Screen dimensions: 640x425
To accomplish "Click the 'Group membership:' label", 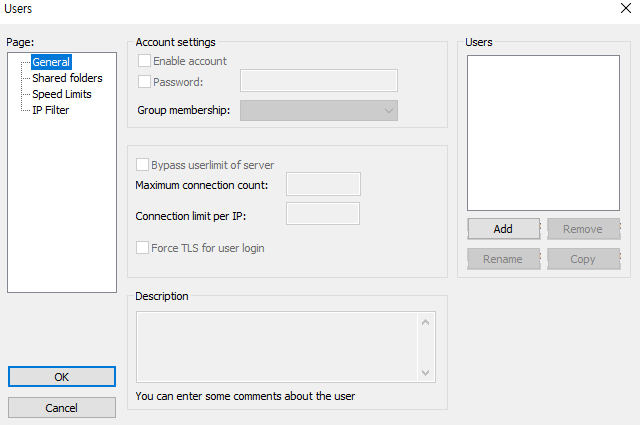I will (x=183, y=110).
